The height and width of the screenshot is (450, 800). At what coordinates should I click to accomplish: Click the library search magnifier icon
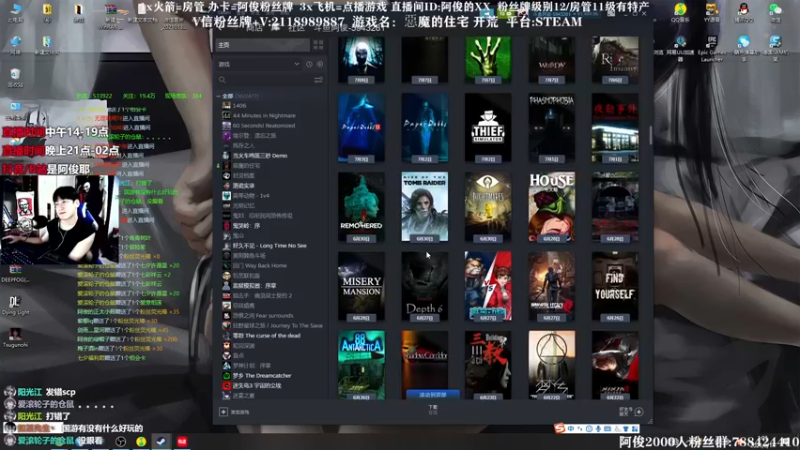(222, 80)
